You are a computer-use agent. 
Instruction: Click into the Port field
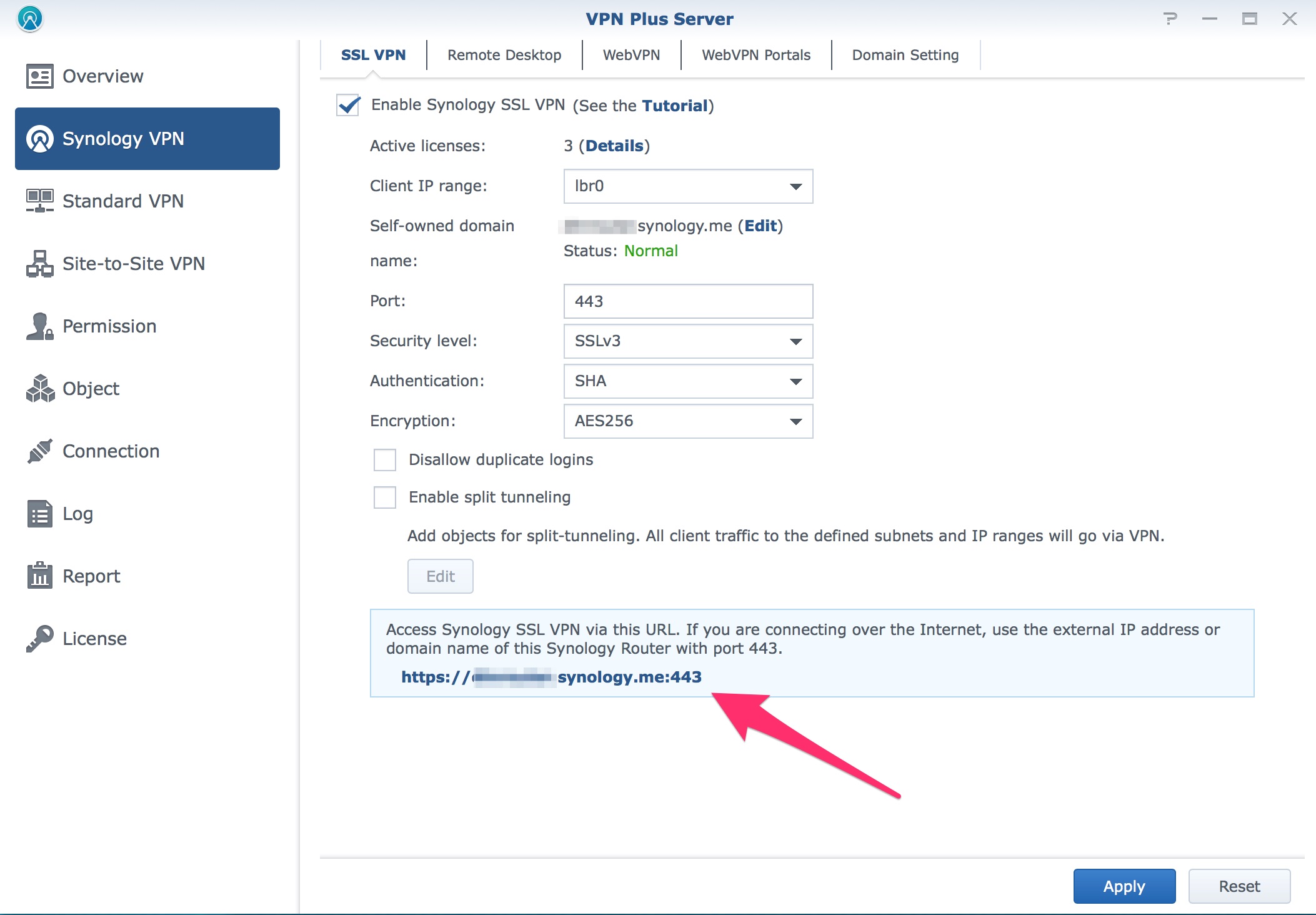point(688,301)
